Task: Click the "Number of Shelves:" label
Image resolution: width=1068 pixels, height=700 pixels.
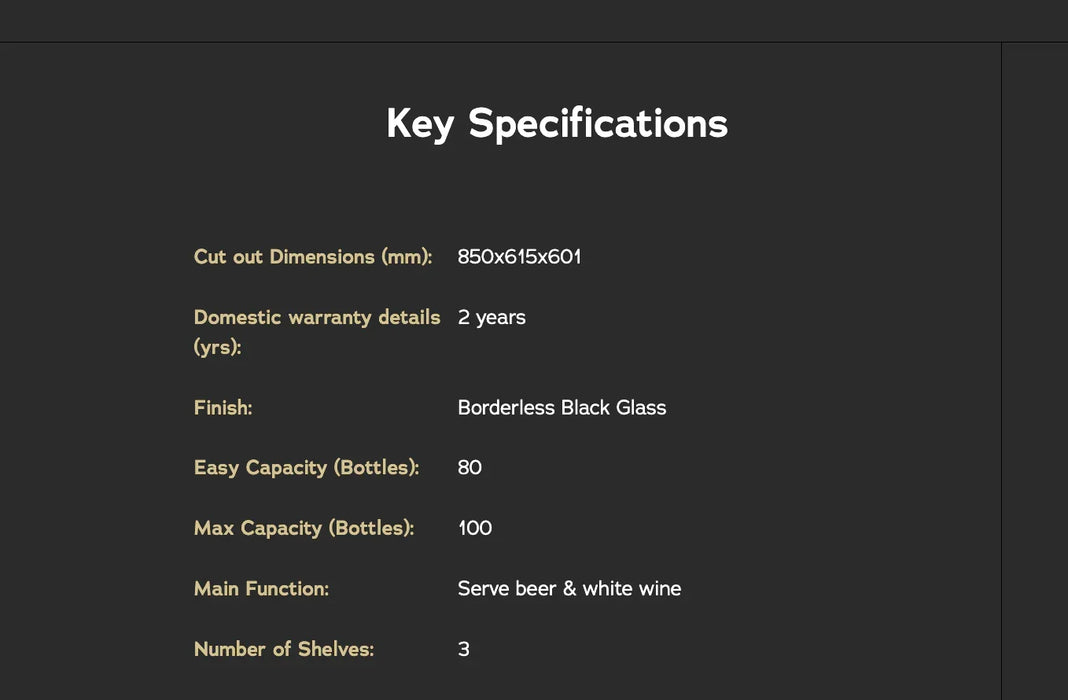Action: pyautogui.click(x=283, y=649)
